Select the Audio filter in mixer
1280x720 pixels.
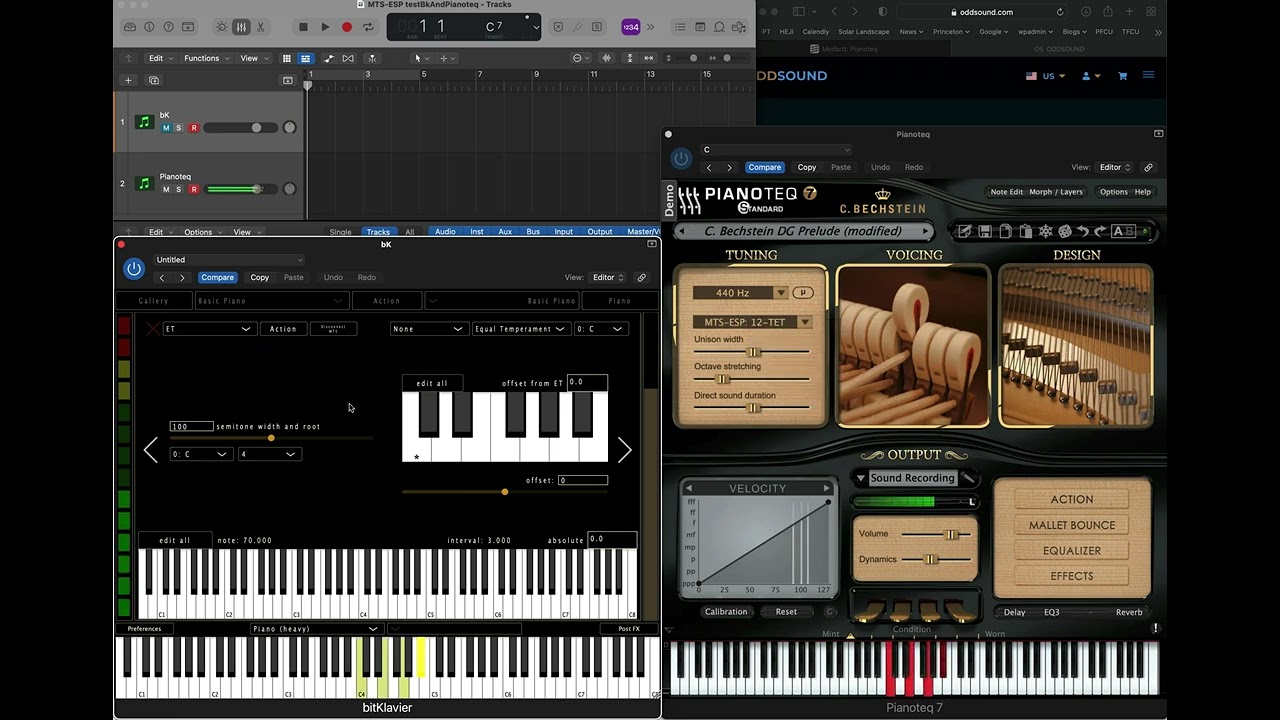445,232
